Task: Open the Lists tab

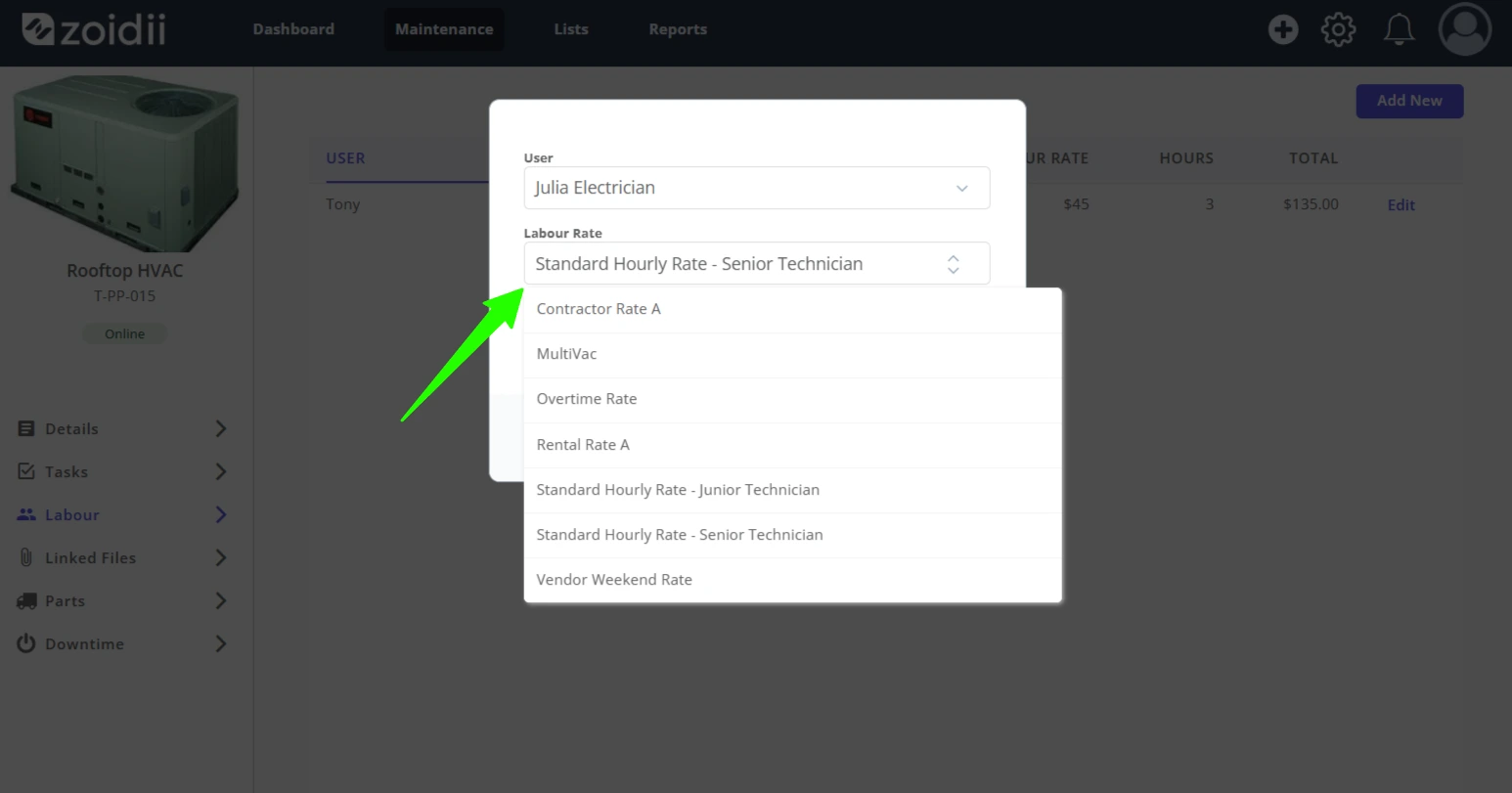Action: [x=571, y=29]
